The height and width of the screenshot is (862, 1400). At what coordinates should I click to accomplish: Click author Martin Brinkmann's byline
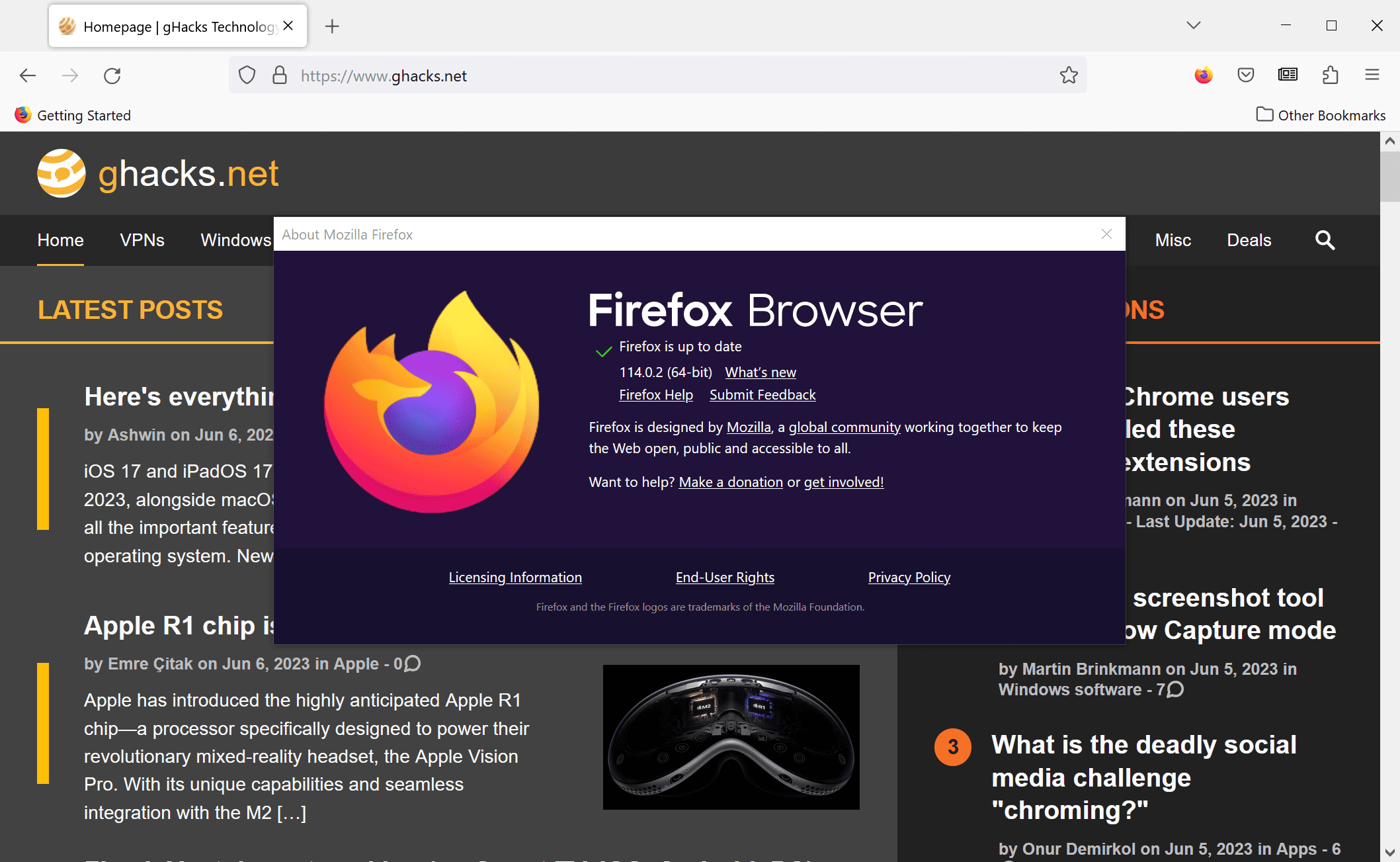1091,669
